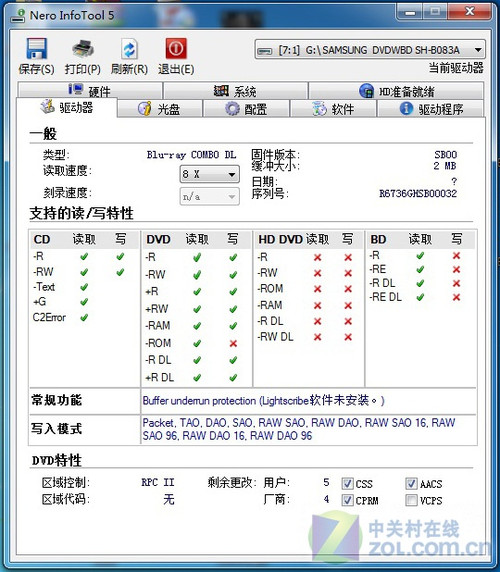This screenshot has height=572, width=500.
Task: Toggle the AACS checkbox
Action: [411, 484]
